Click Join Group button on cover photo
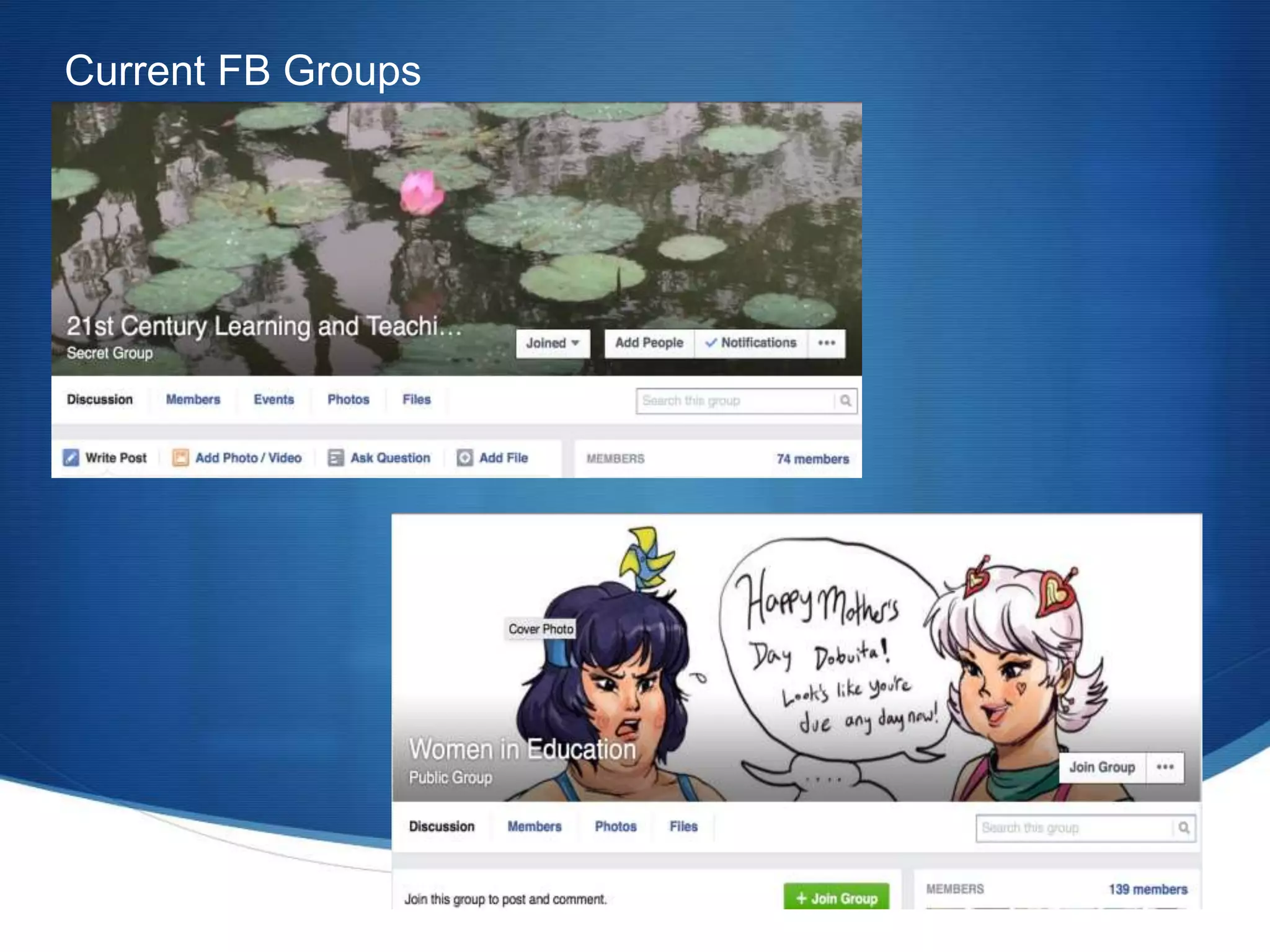This screenshot has height=952, width=1270. pos(1102,767)
